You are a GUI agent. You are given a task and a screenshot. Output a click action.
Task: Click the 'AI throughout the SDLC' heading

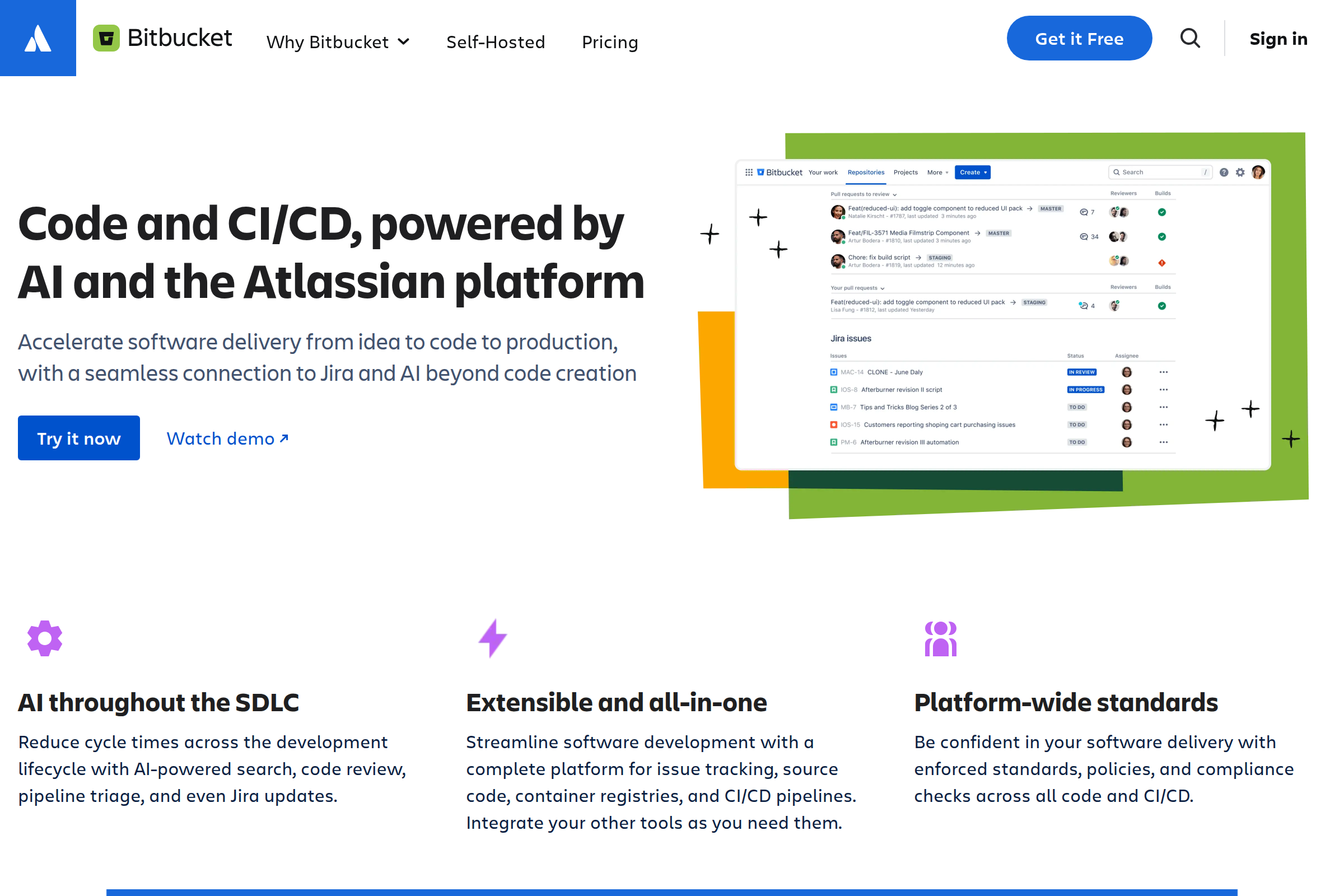[x=158, y=703]
